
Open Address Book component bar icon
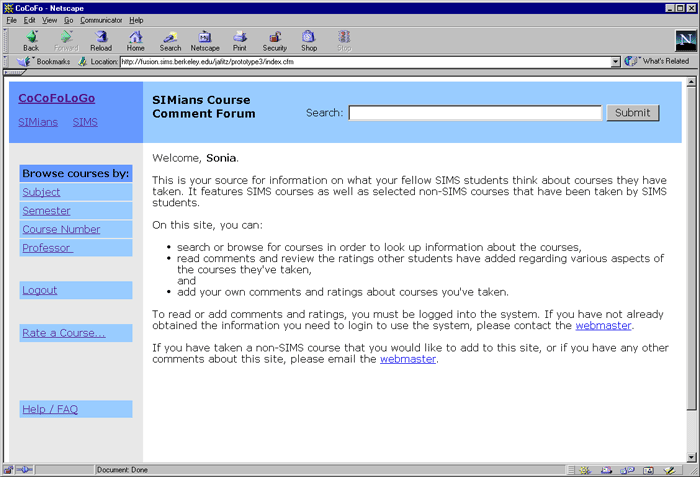[648, 470]
